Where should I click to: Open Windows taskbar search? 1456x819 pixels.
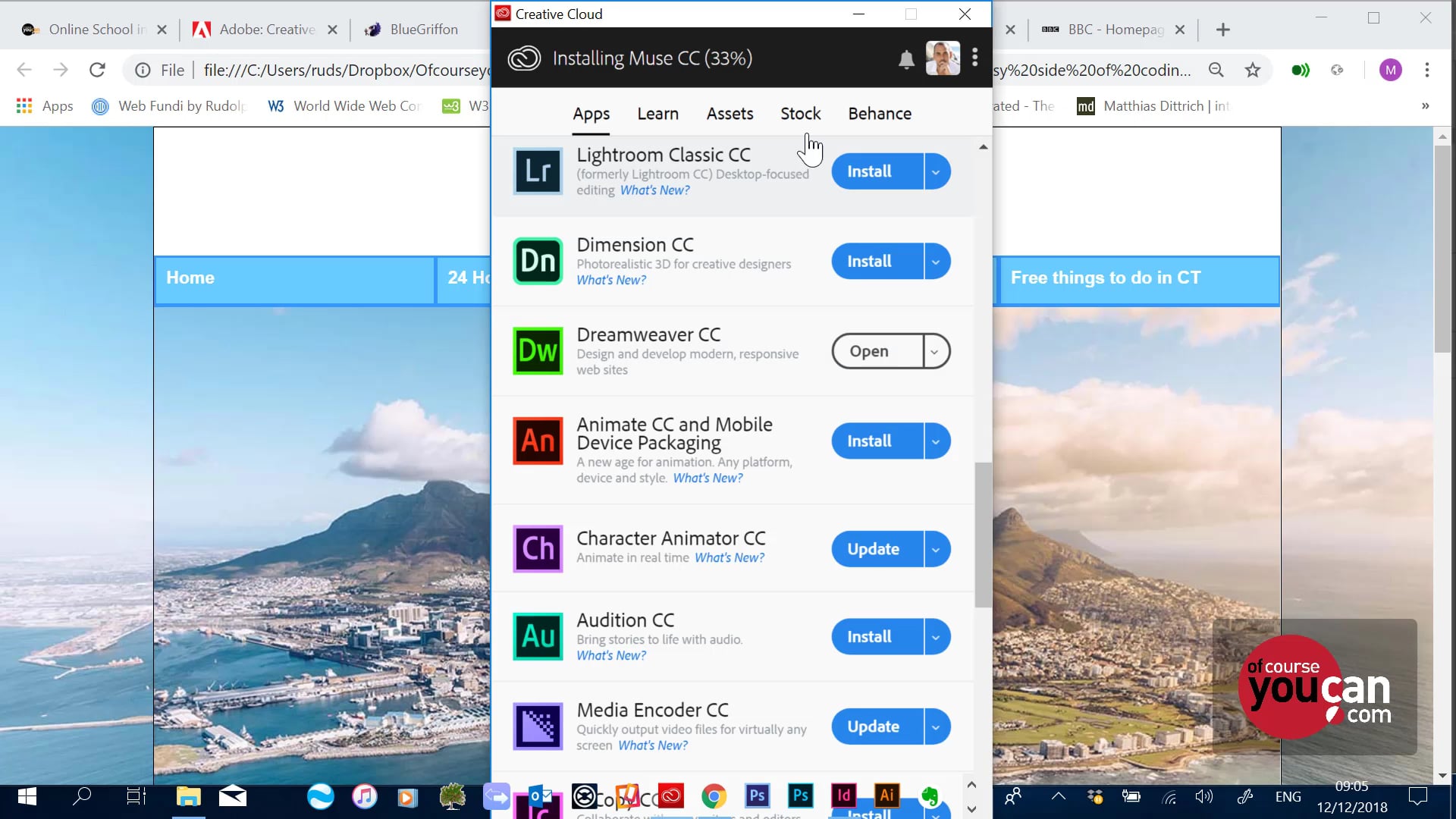pos(82,797)
